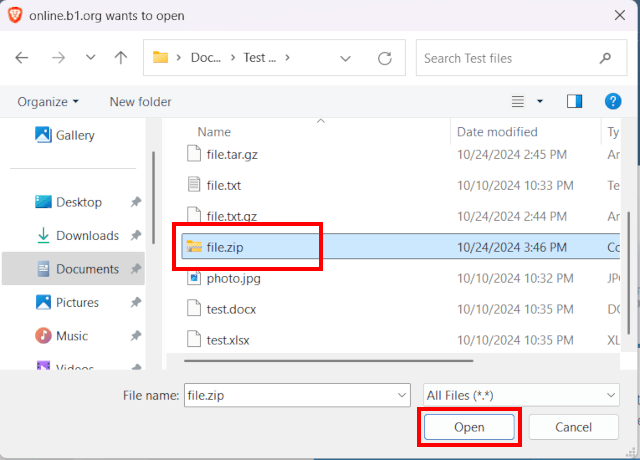640x460 pixels.
Task: Select Gallery in the navigation pane
Action: (75, 135)
